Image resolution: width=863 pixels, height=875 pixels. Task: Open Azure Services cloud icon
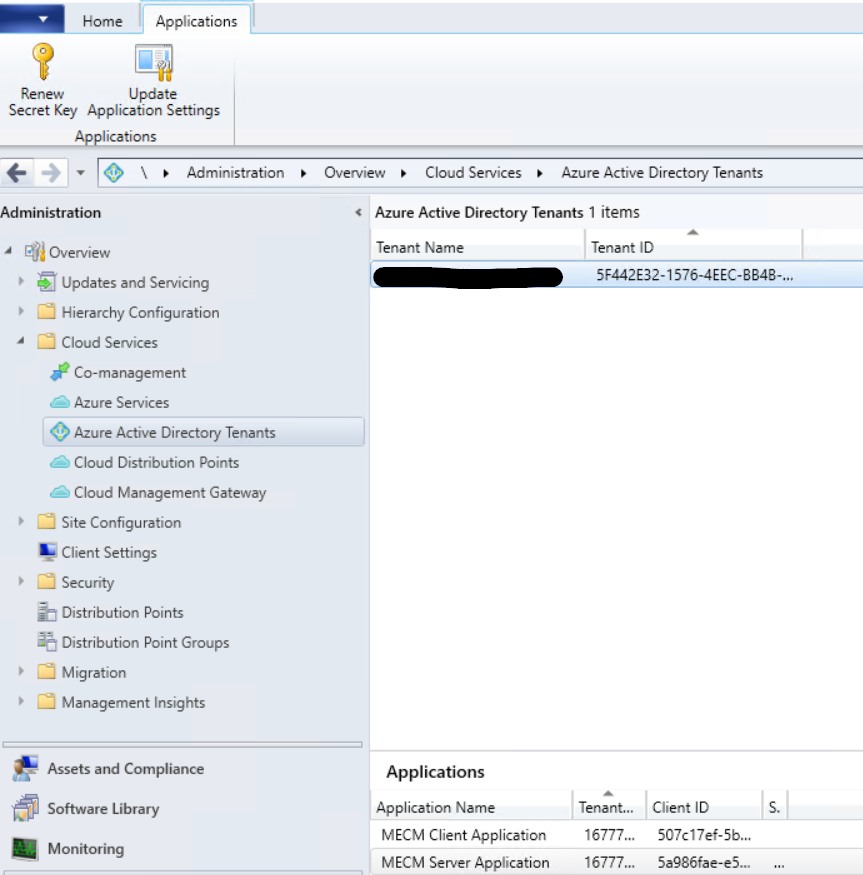coord(60,402)
